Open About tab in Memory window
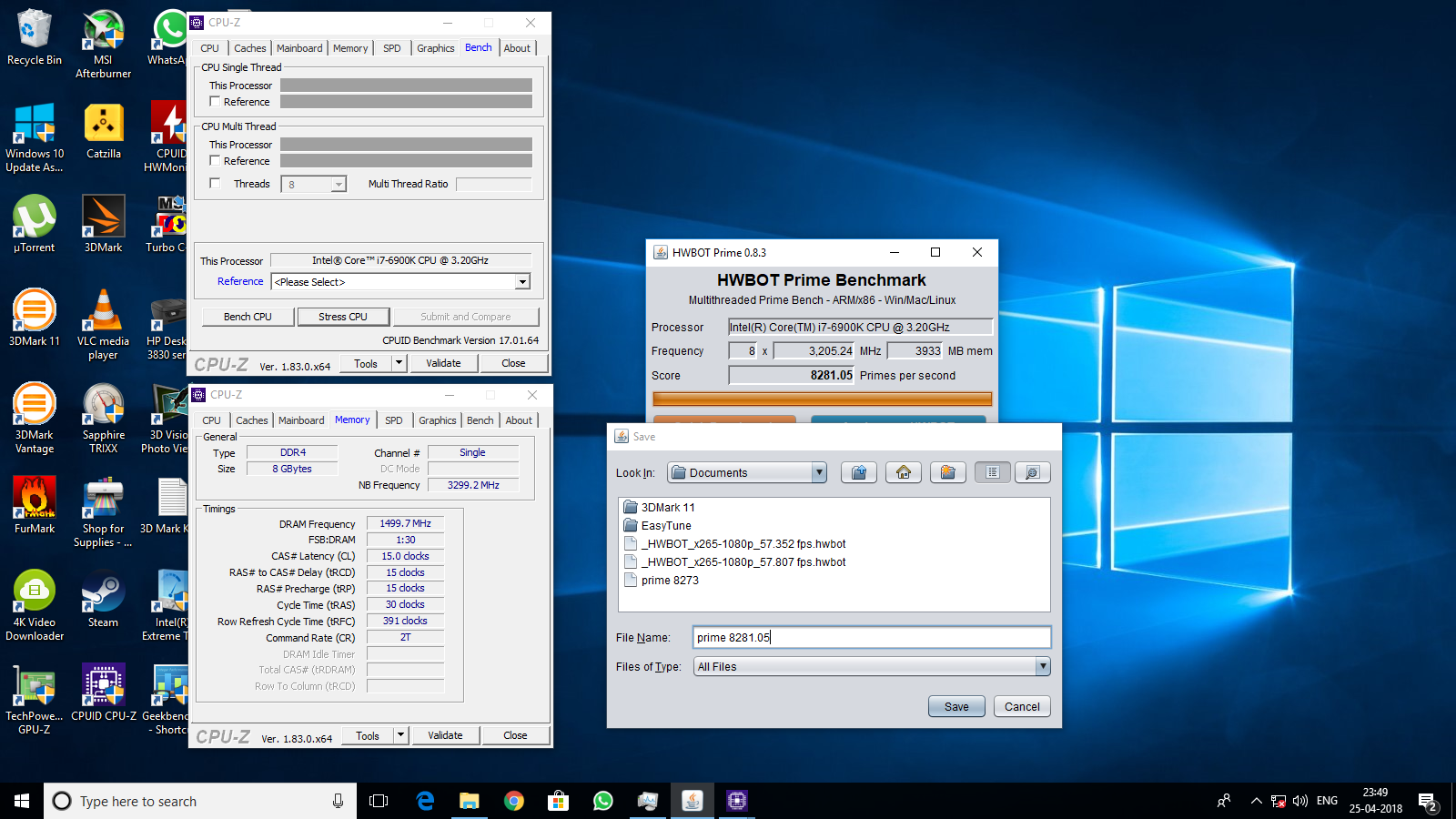 click(519, 420)
